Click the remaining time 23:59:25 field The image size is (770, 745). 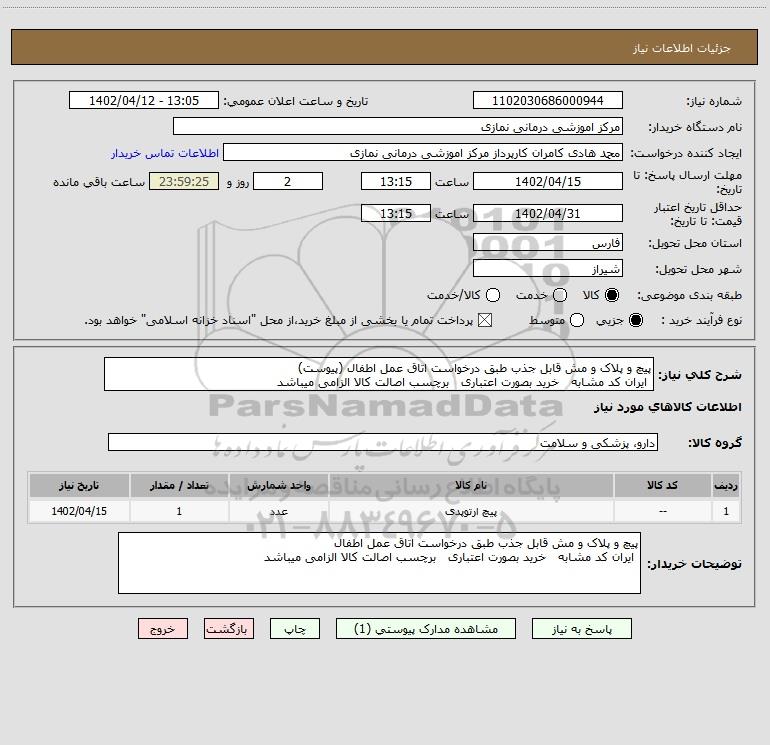point(184,181)
